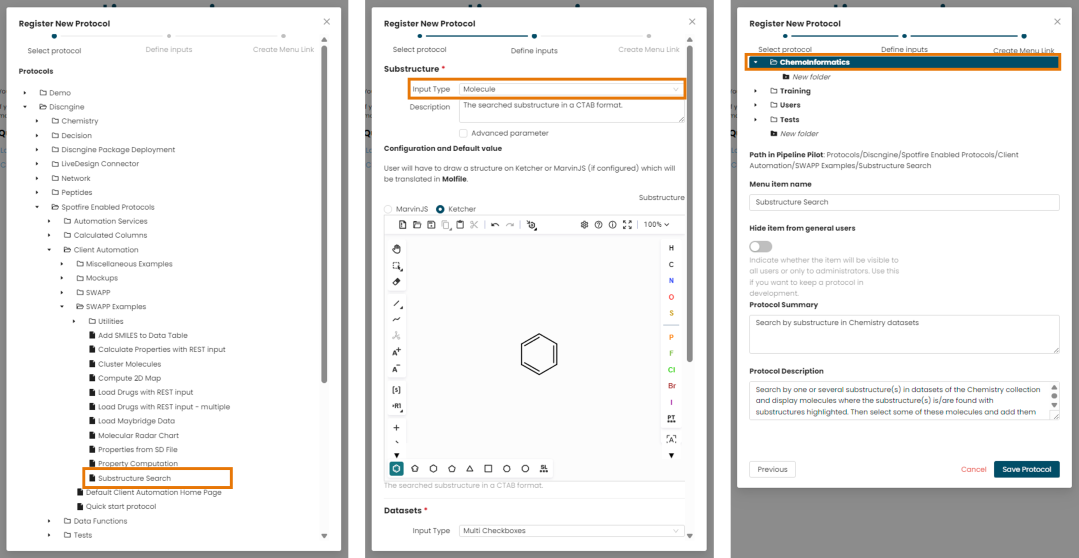Click the A− charge minus tool

point(396,368)
